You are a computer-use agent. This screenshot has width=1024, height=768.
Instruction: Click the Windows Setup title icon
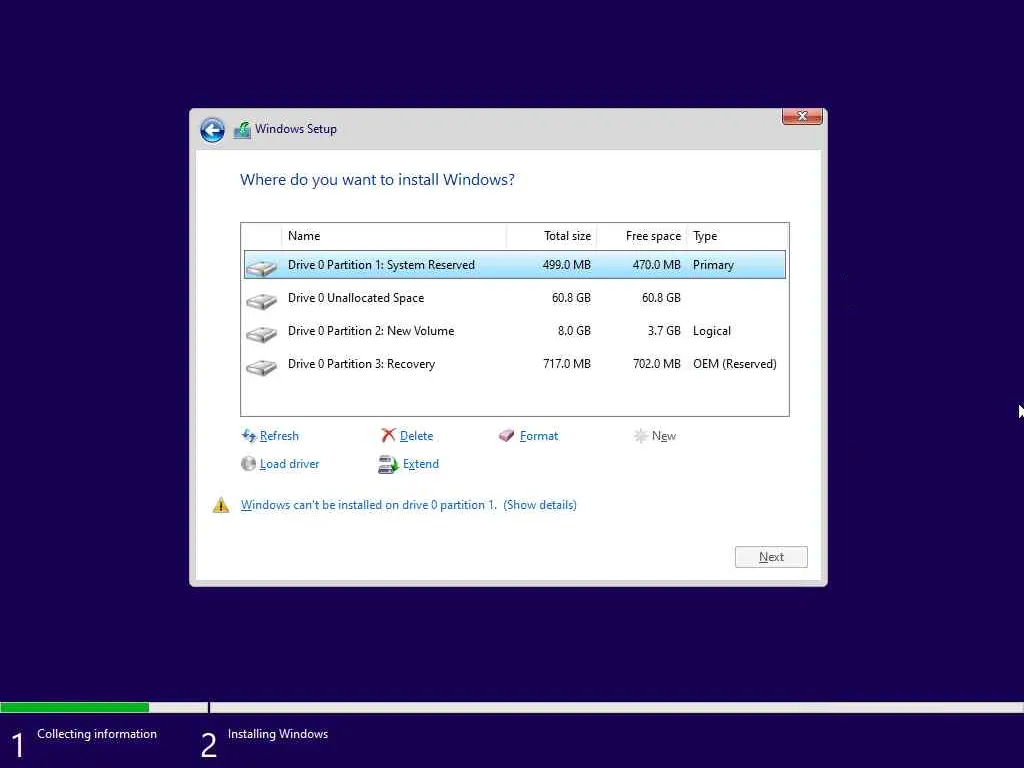click(242, 130)
